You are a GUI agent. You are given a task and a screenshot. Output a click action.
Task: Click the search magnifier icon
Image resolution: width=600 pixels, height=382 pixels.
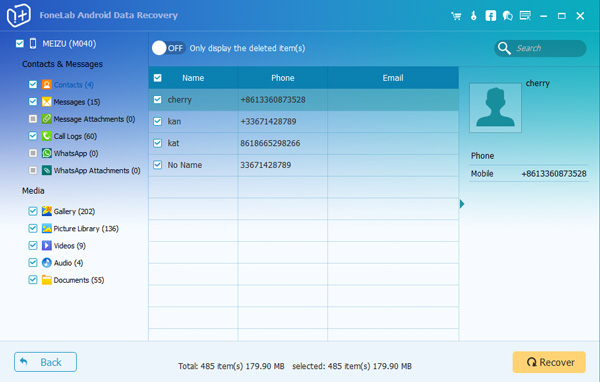(x=504, y=48)
